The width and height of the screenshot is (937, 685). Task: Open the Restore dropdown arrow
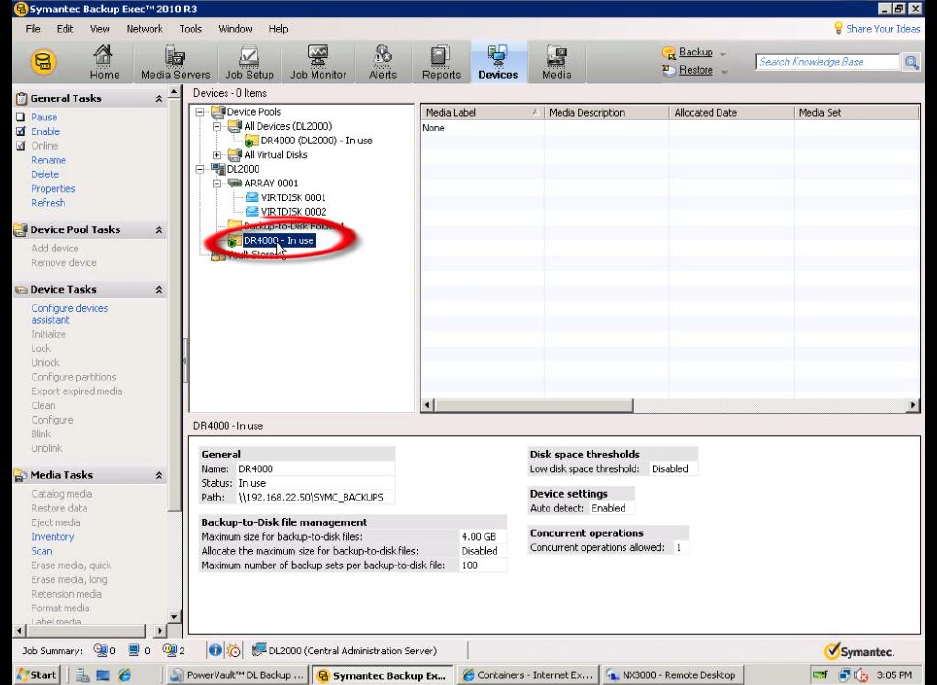point(724,72)
